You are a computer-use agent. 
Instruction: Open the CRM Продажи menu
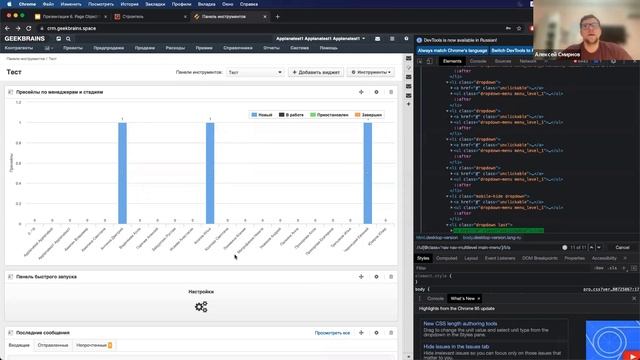(144, 48)
